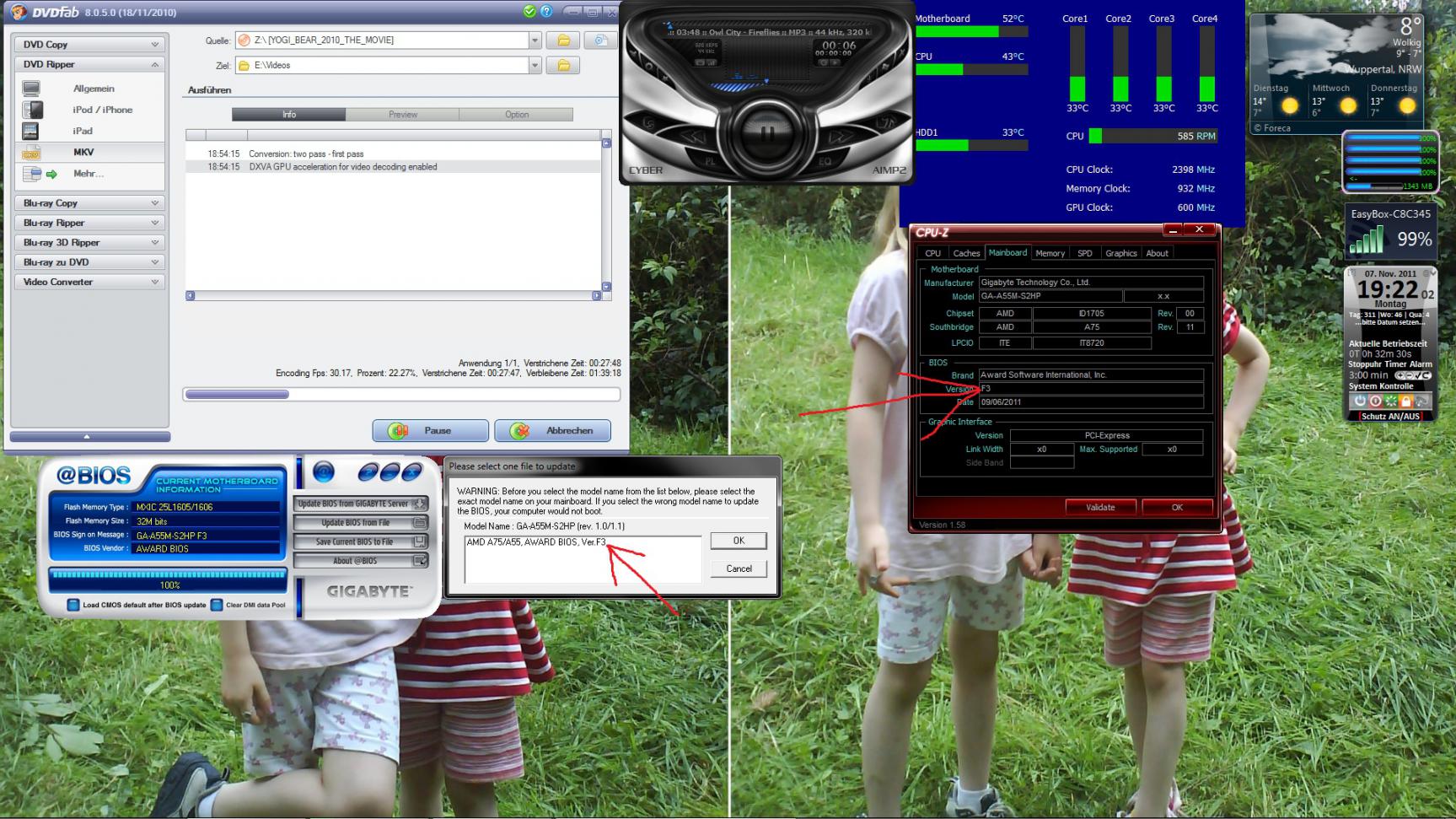Screen dimensions: 1456x819
Task: Switch to DVDFab Option tab
Action: (517, 115)
